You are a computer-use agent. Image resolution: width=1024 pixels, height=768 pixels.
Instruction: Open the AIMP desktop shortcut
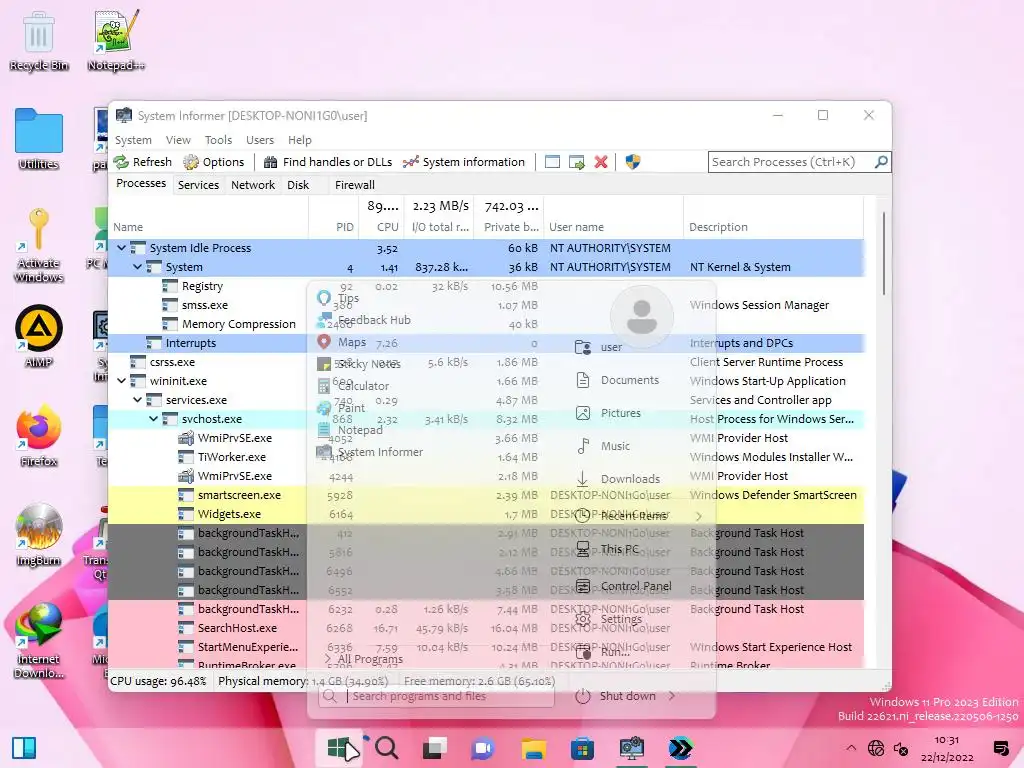click(x=39, y=336)
